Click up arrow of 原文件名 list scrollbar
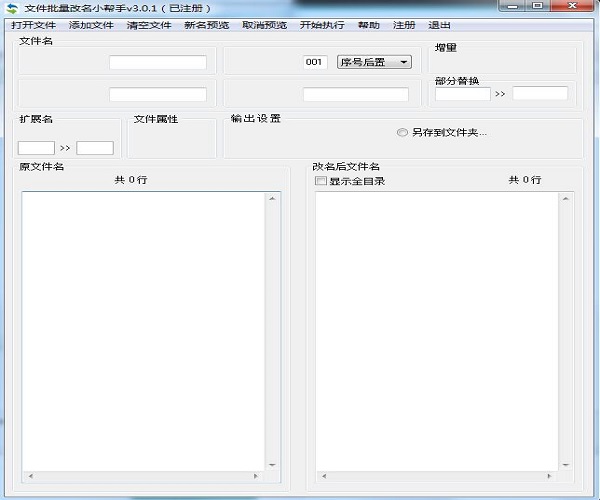600x500 pixels. [x=272, y=198]
